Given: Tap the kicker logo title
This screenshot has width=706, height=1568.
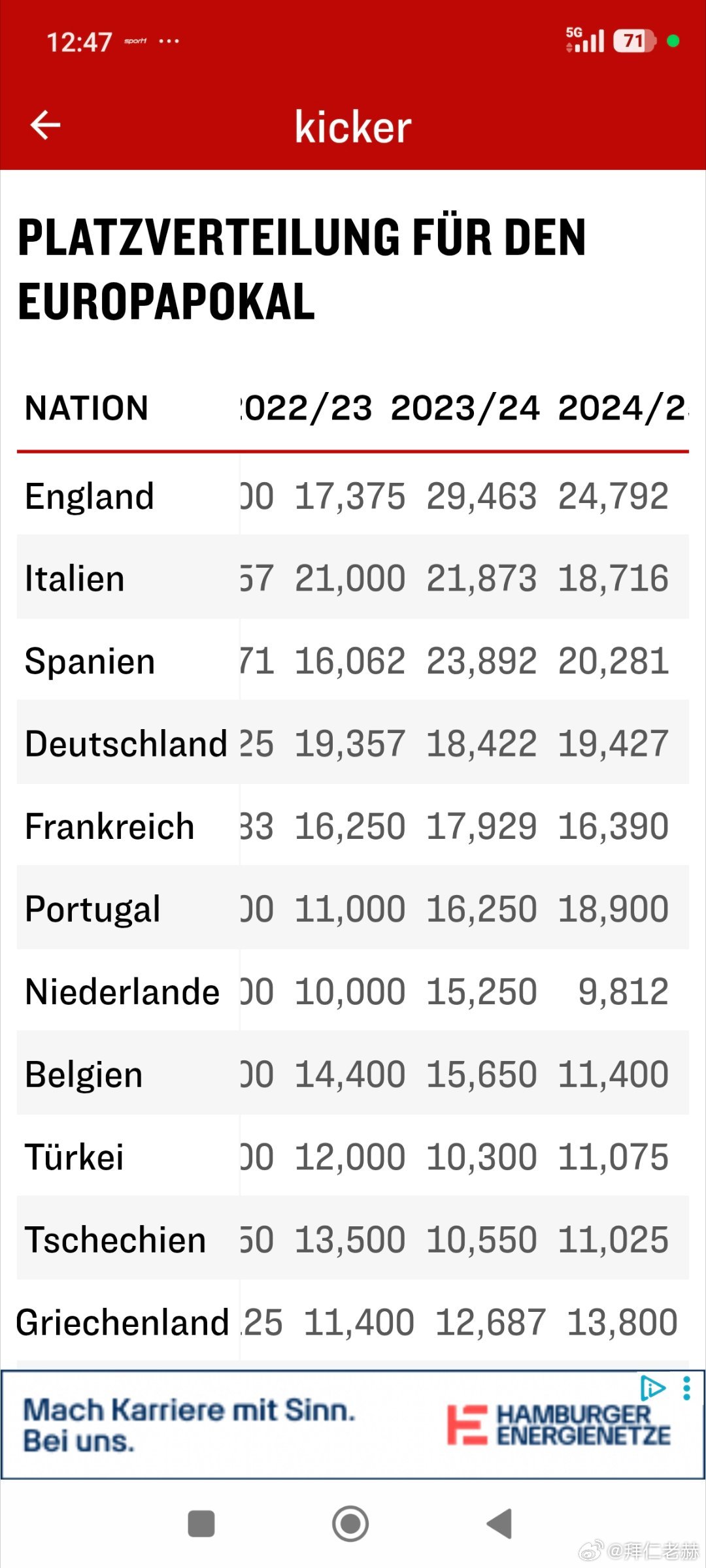Looking at the screenshot, I should tap(353, 126).
